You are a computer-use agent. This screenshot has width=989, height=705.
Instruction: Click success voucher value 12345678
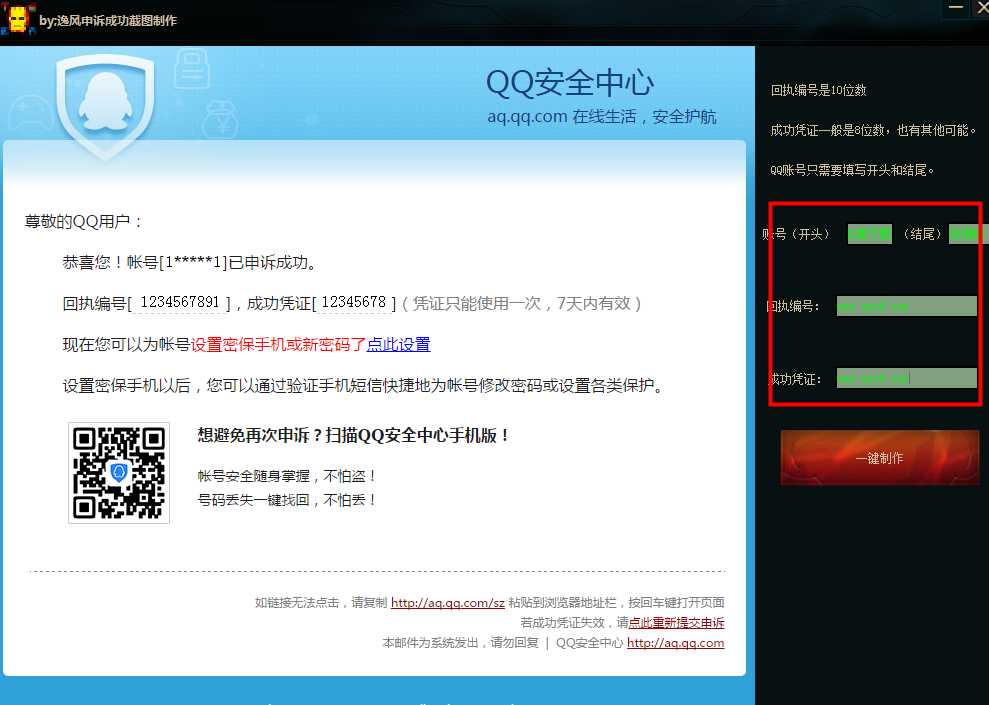point(354,303)
